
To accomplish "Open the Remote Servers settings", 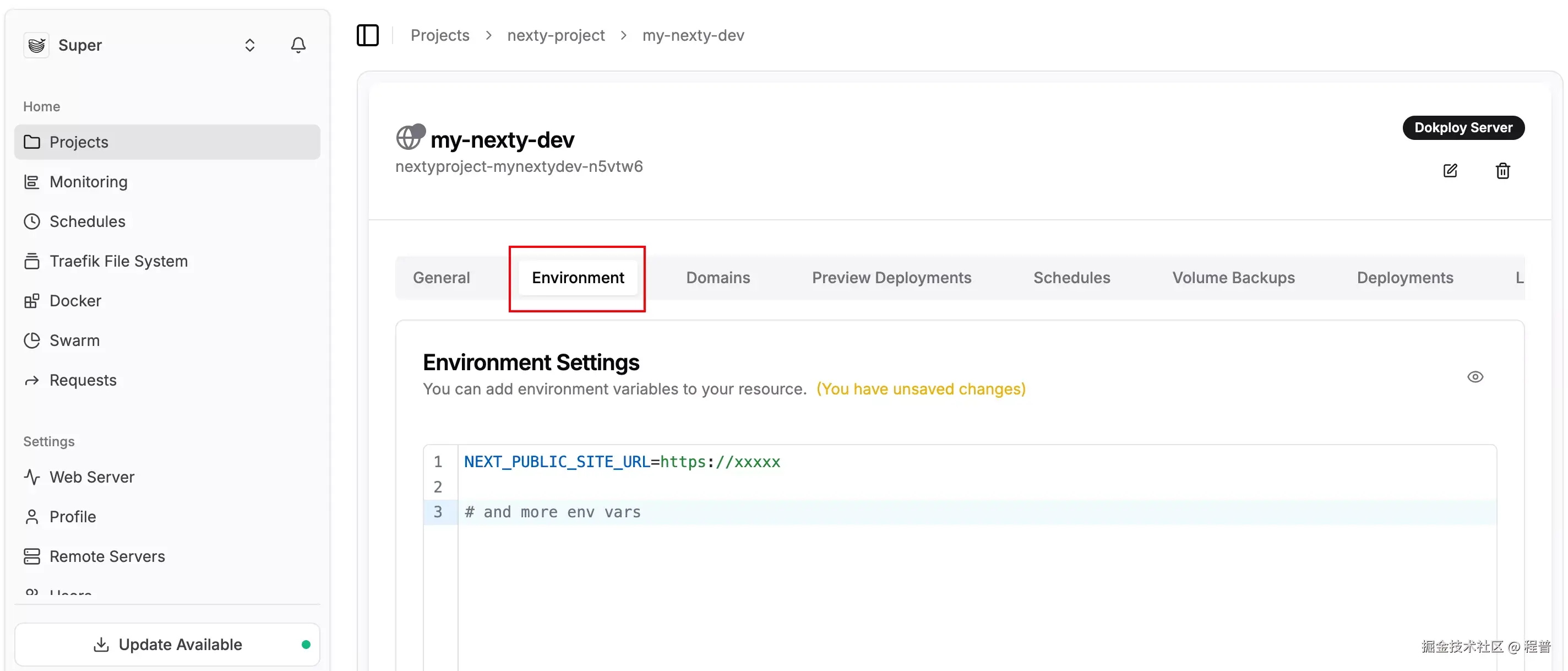I will pos(107,556).
